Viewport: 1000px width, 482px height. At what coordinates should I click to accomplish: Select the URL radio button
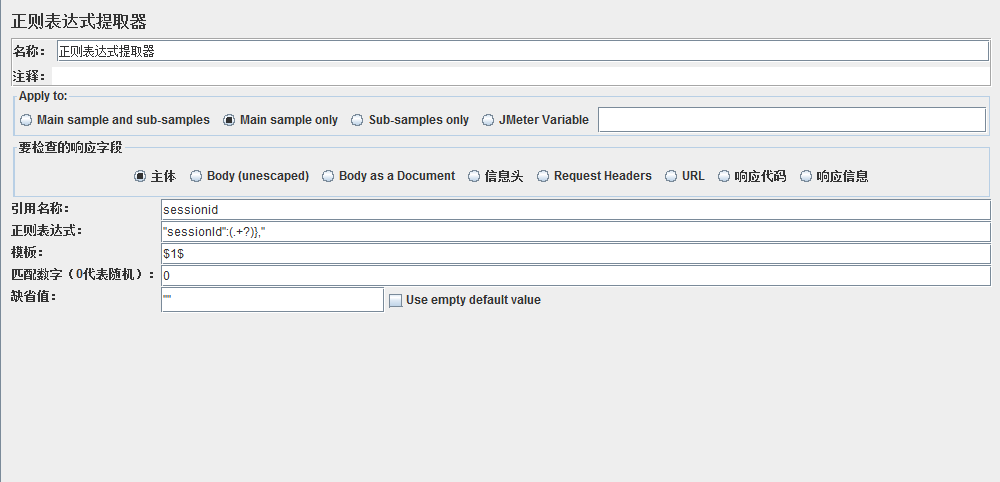tap(671, 176)
